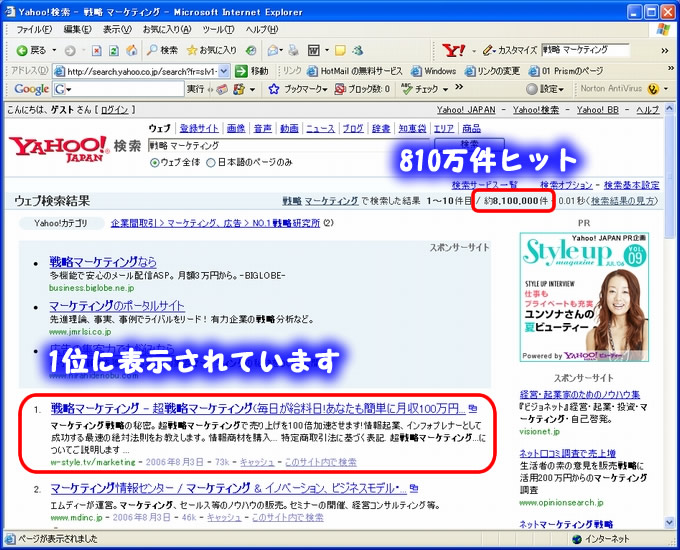Expand the Back button history arrow

pos(54,51)
